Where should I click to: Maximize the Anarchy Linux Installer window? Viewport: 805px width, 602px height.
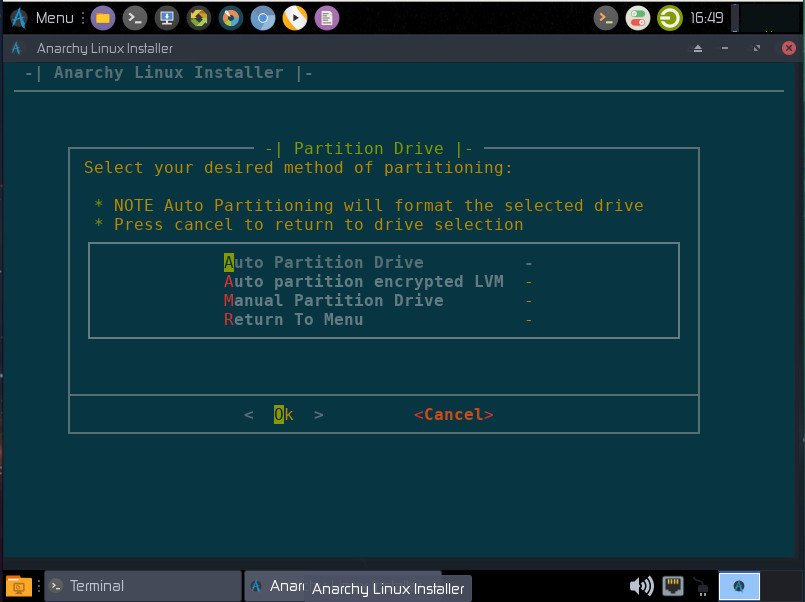pyautogui.click(x=757, y=48)
